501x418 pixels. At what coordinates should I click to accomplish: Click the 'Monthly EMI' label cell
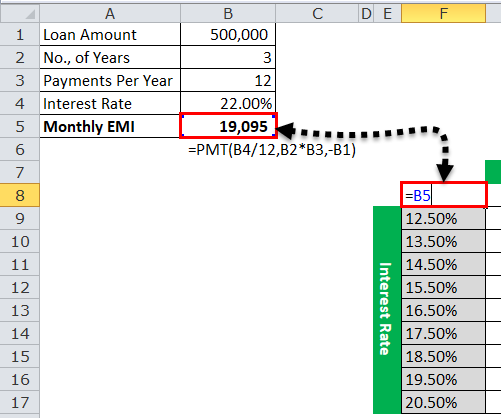click(110, 126)
